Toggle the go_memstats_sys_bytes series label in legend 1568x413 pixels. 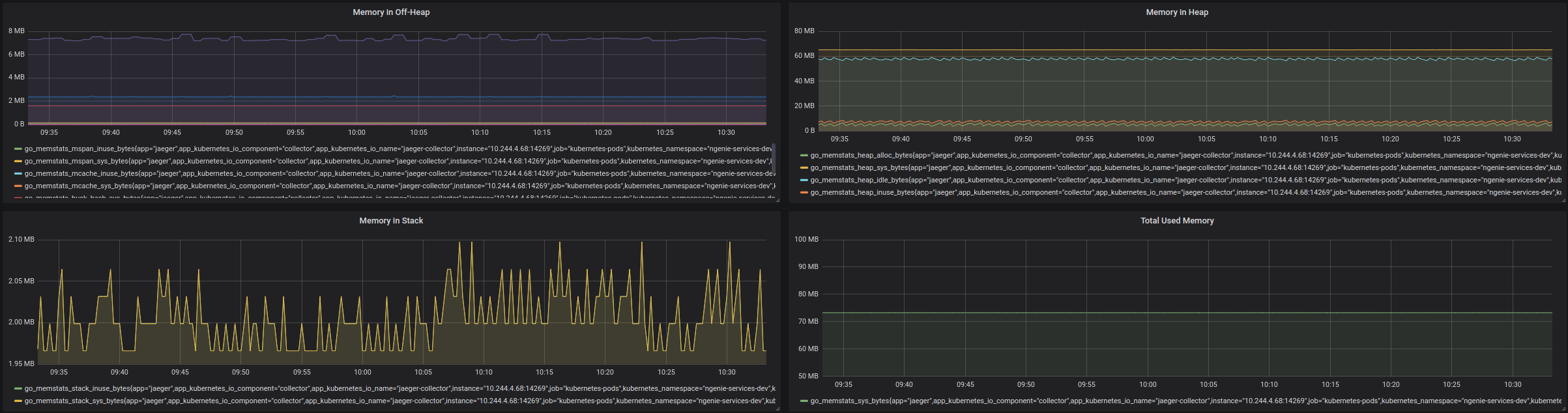[1186, 401]
